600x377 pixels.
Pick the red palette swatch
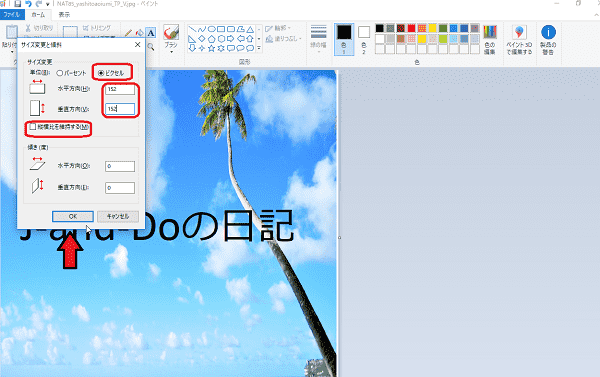pos(411,28)
